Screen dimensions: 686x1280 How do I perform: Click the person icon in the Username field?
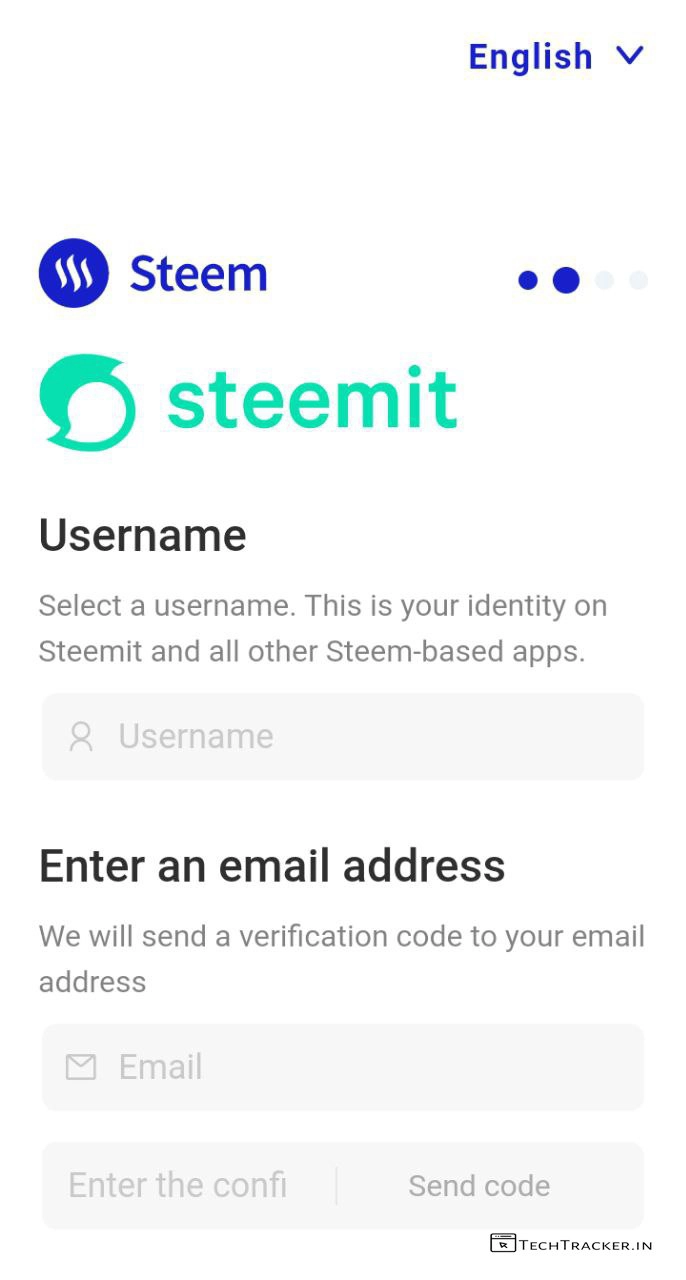(81, 737)
